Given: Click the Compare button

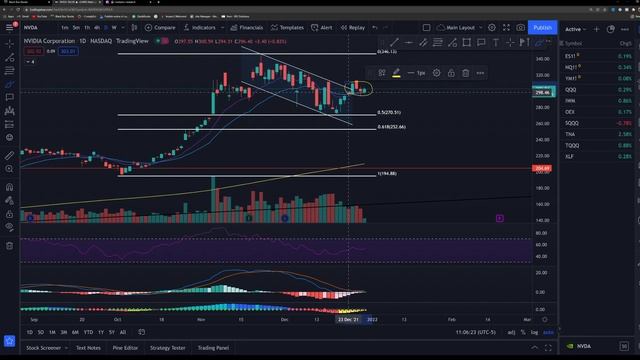Looking at the screenshot, I should click(160, 27).
